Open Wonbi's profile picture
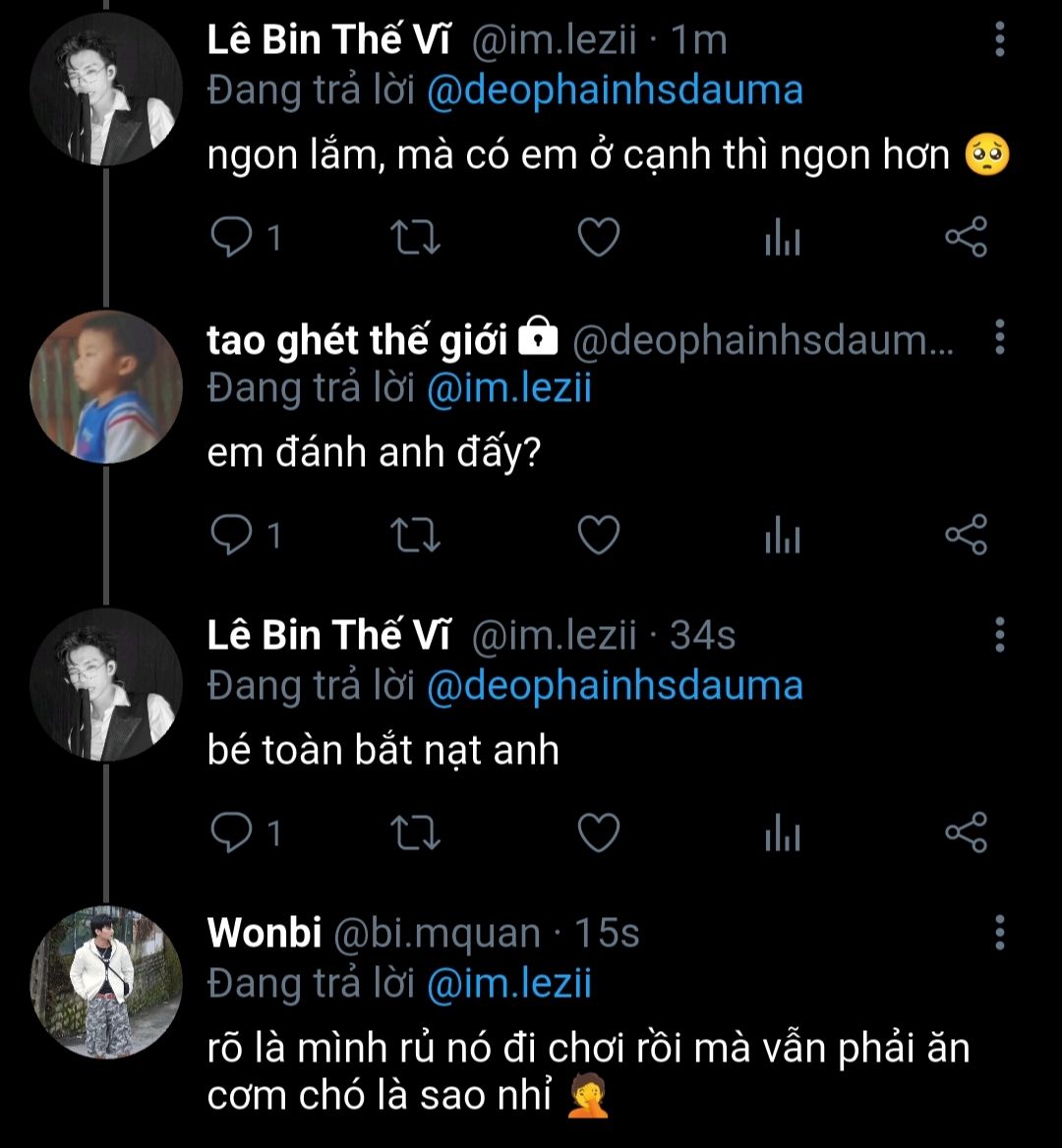Screen dimensions: 1062x1148 [x=106, y=982]
